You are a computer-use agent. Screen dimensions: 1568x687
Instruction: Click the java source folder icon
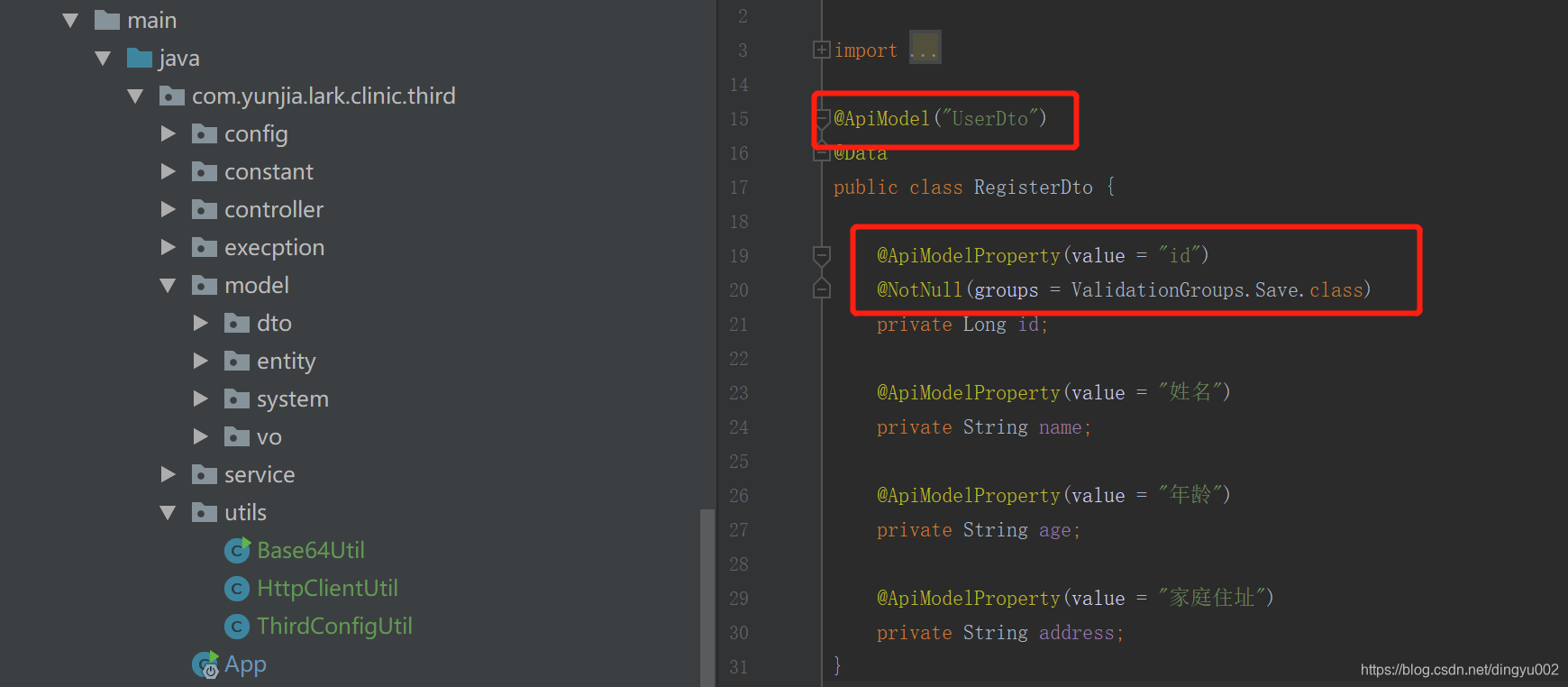tap(140, 58)
